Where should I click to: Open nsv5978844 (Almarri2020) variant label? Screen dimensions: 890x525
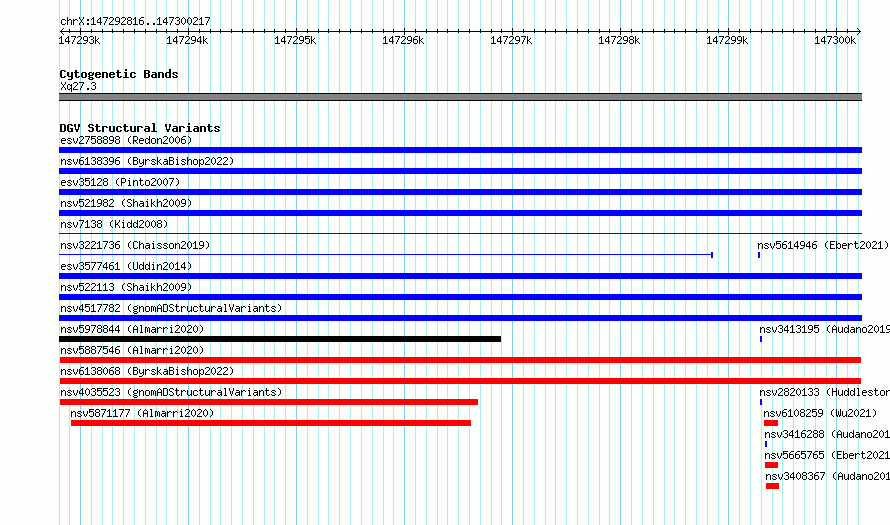[132, 329]
